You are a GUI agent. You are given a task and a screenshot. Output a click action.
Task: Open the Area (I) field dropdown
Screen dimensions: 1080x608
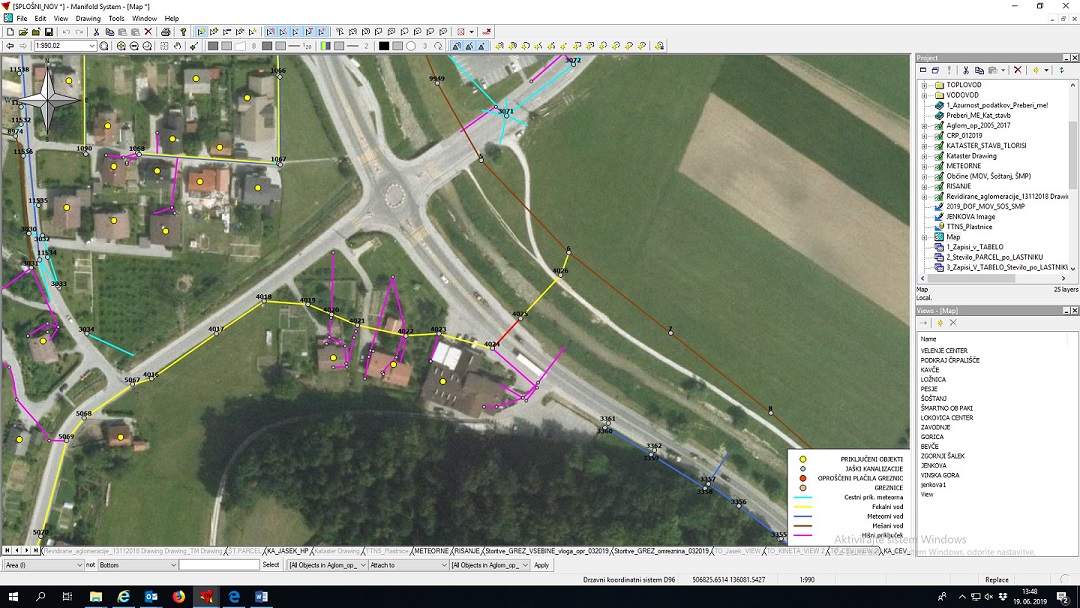point(78,565)
